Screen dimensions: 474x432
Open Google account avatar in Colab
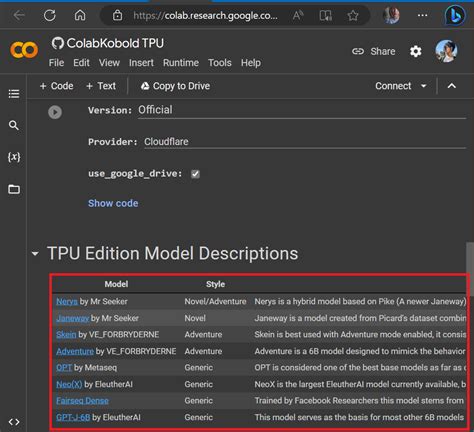coord(446,51)
